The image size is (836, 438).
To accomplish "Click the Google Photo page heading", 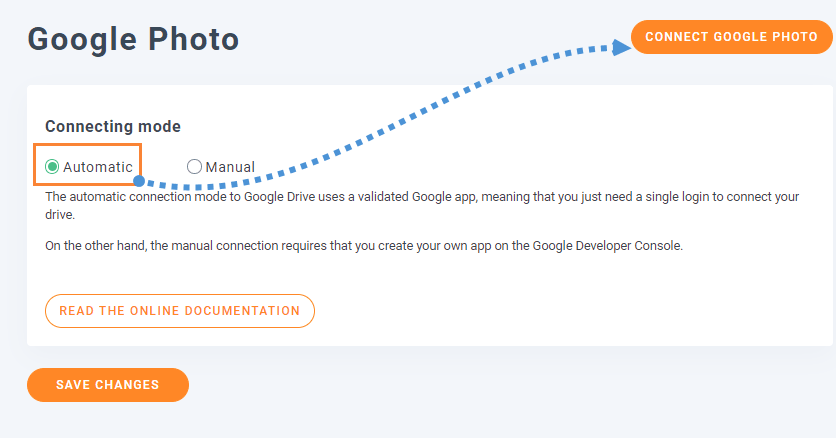I will click(133, 39).
